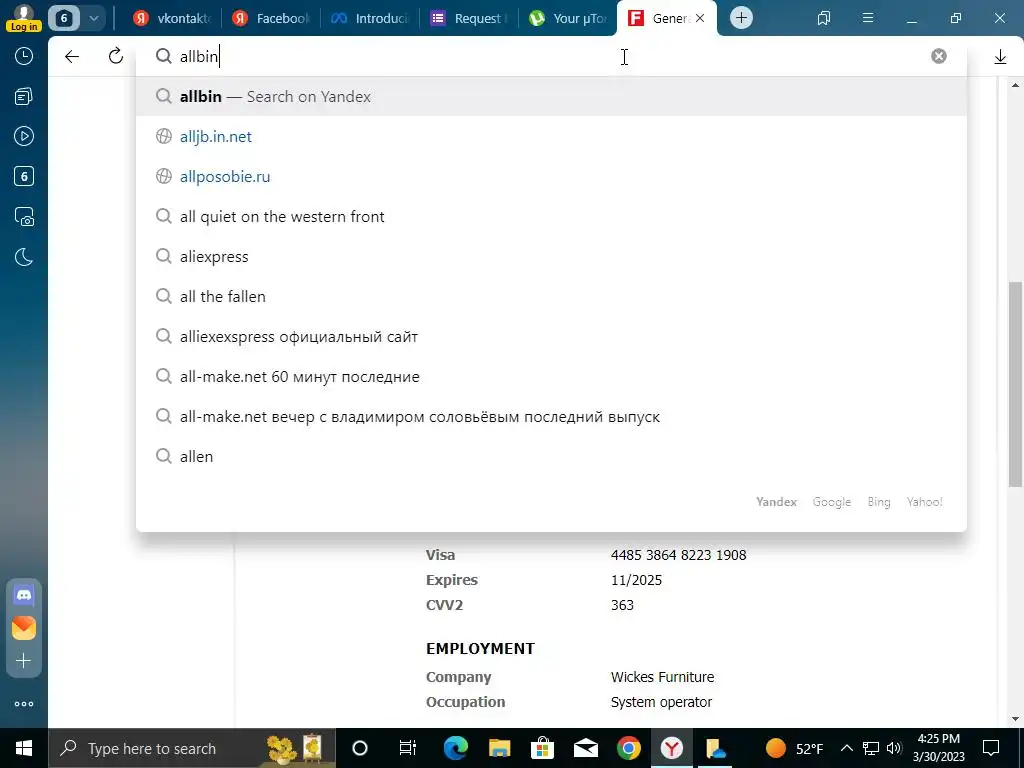The height and width of the screenshot is (768, 1024).
Task: Choose 'all the fallen' suggestion
Action: pos(551,296)
